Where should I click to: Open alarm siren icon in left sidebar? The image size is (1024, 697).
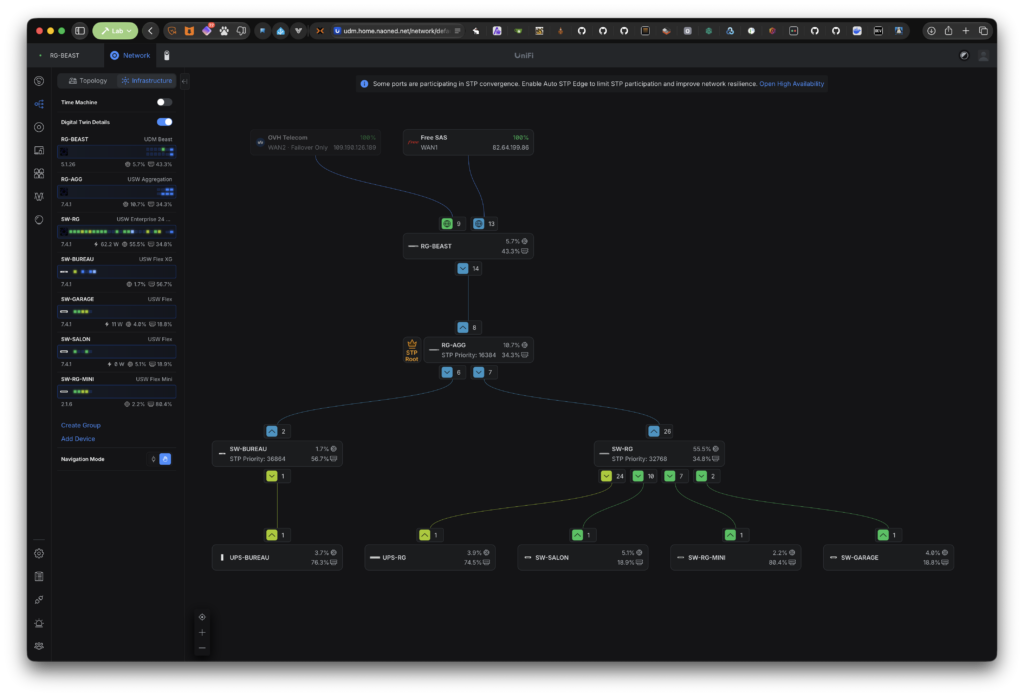coord(39,623)
